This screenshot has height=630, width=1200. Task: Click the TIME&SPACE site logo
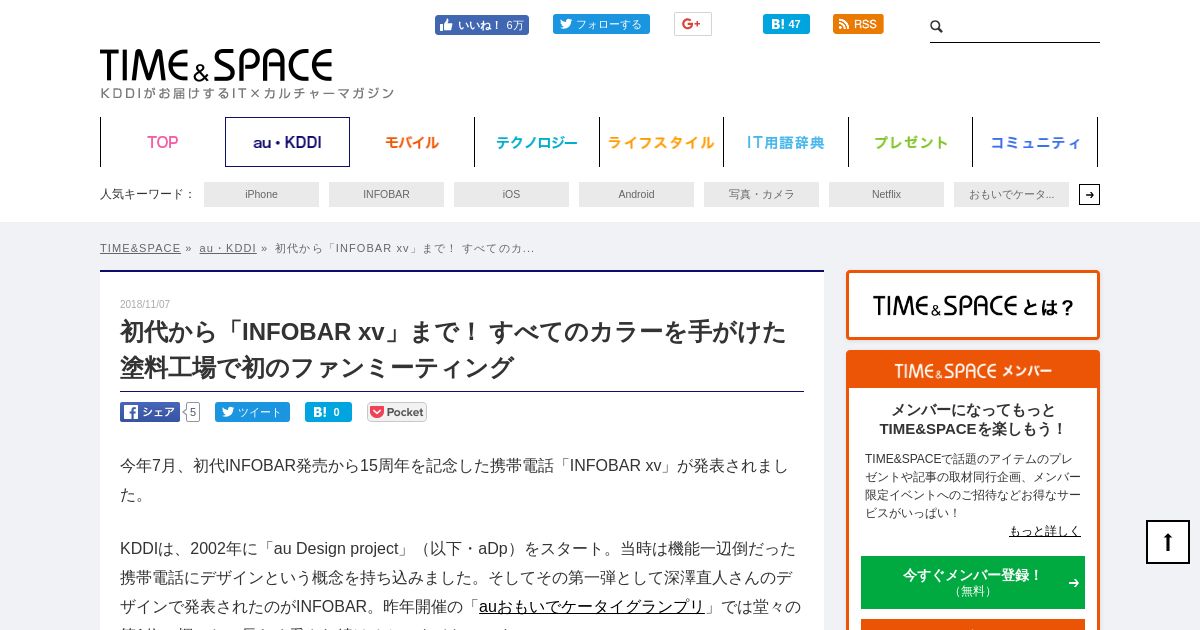click(216, 65)
